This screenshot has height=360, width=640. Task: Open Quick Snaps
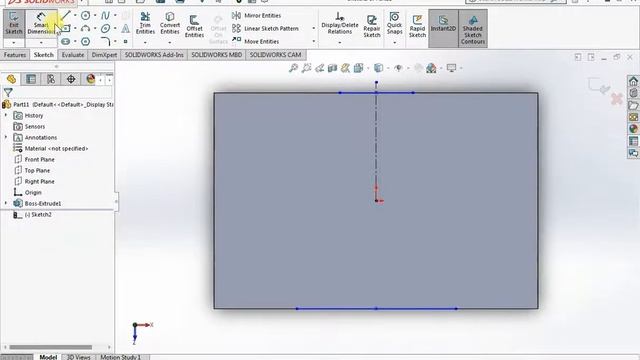[394, 24]
